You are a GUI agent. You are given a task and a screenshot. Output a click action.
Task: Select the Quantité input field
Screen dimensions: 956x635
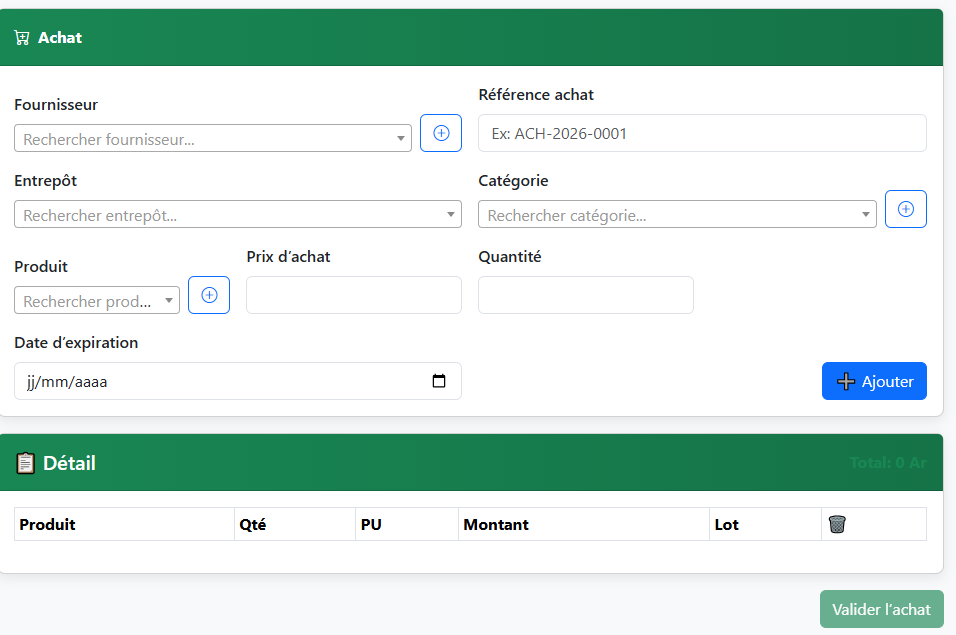[586, 295]
